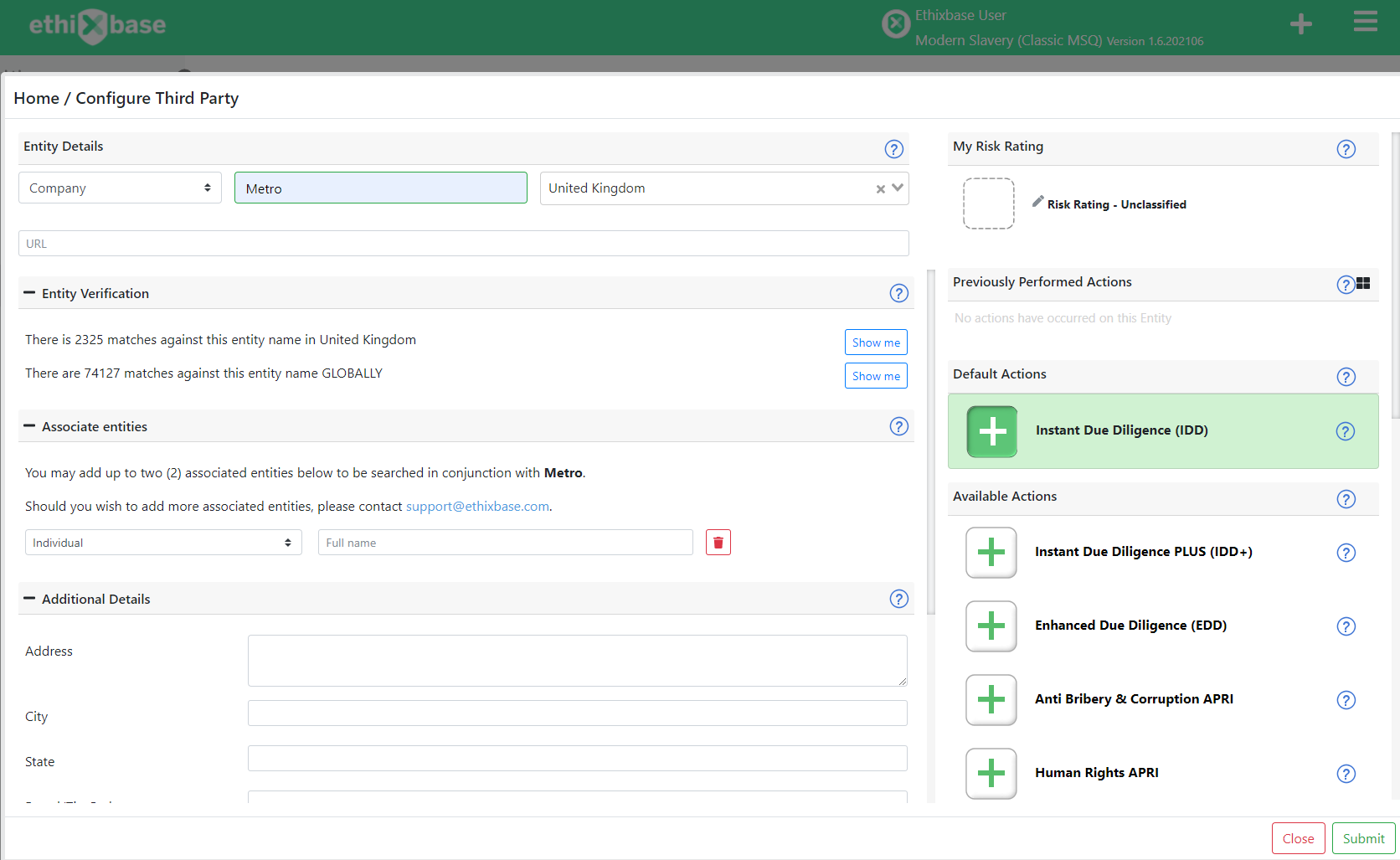
Task: Click Risk Rating - Unclassified label
Action: [1117, 204]
